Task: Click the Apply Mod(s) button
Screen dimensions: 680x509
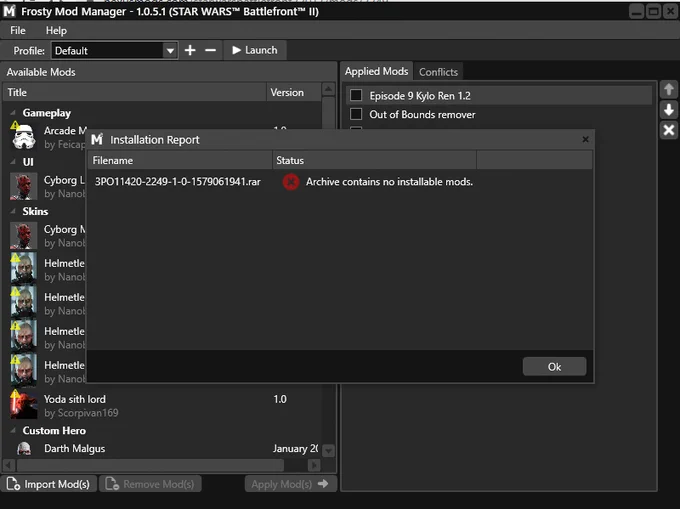Action: pyautogui.click(x=290, y=484)
